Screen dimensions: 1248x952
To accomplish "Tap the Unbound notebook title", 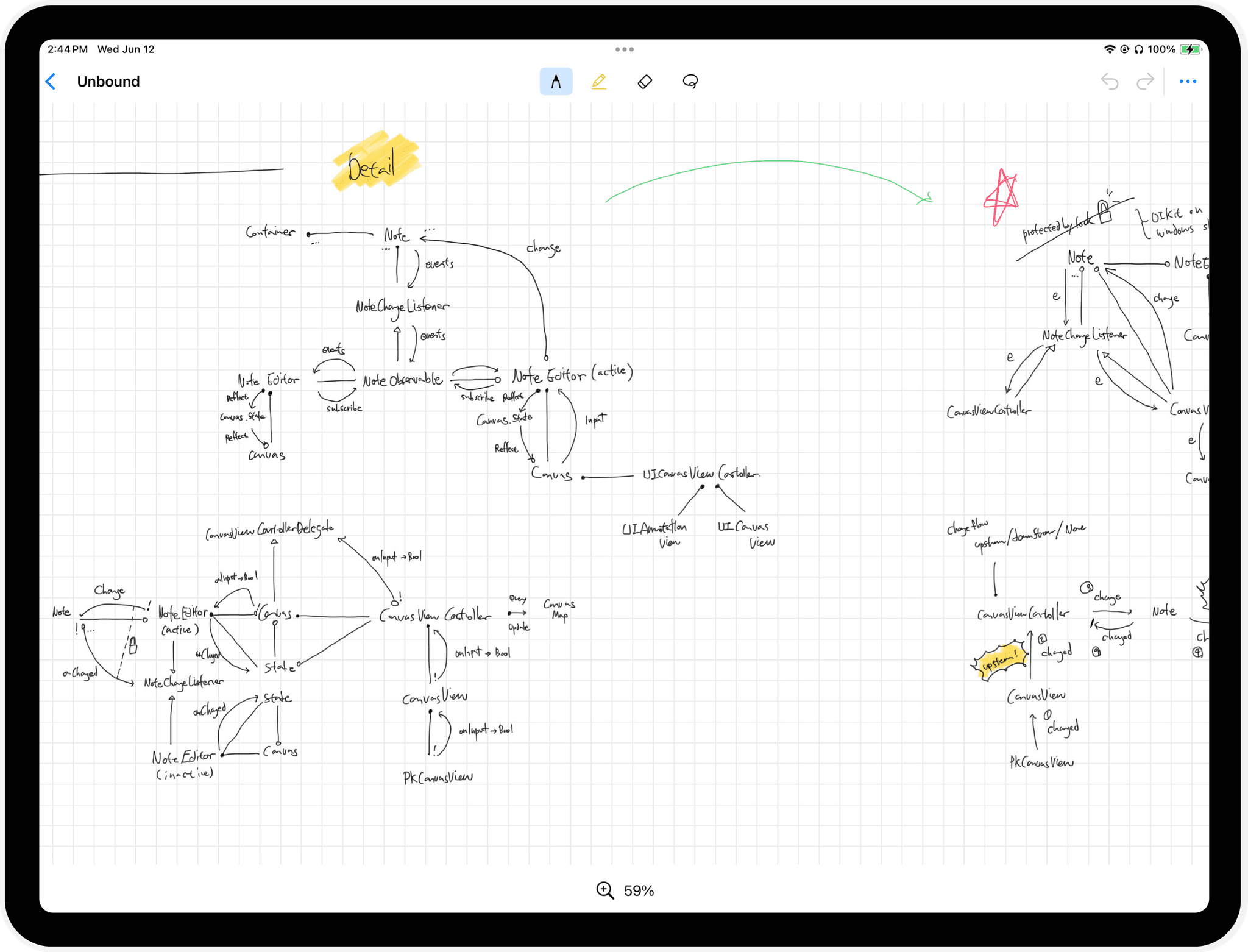I will (108, 82).
